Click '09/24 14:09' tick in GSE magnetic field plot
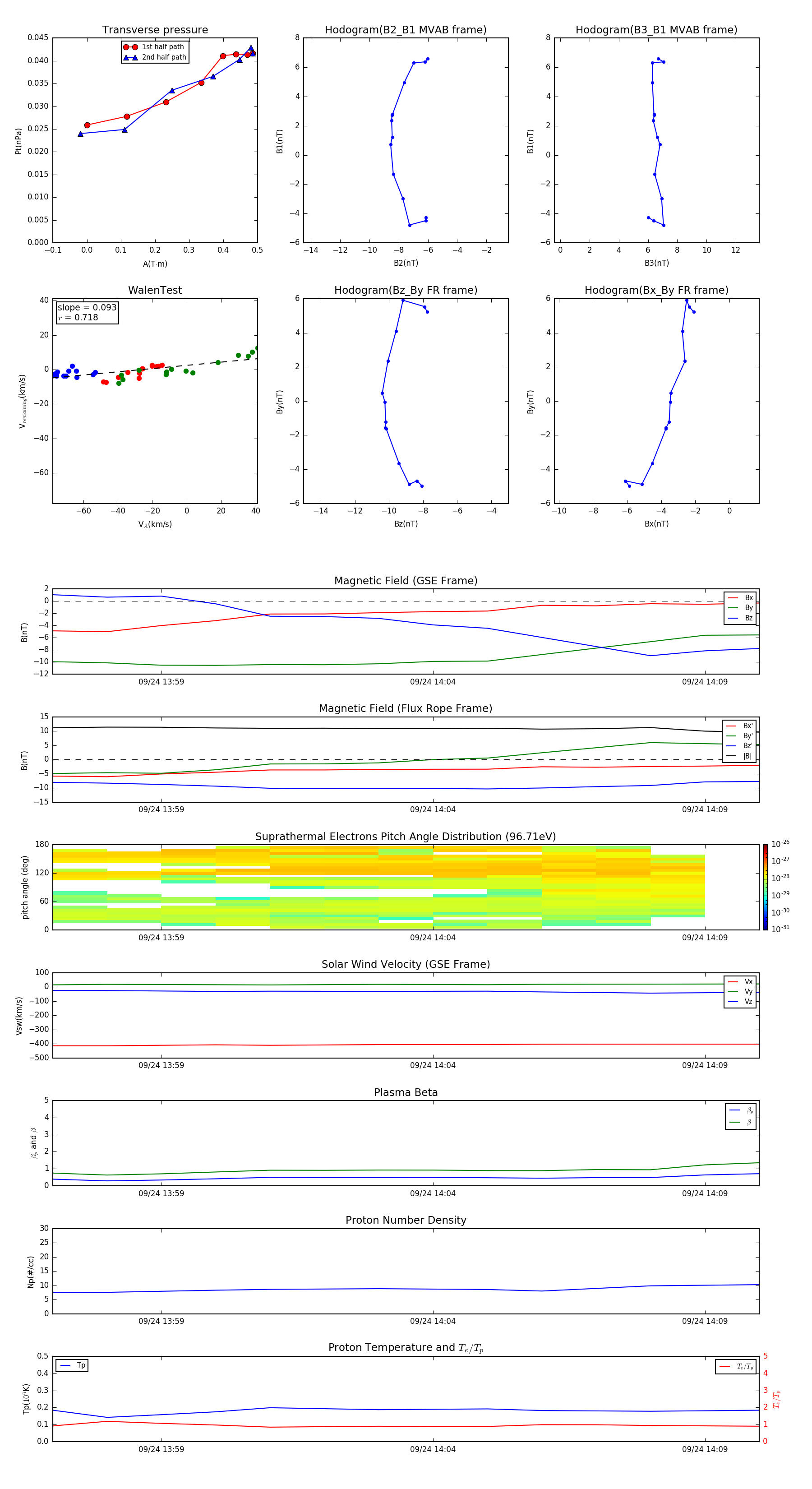The width and height of the screenshot is (812, 1489). coord(705,682)
